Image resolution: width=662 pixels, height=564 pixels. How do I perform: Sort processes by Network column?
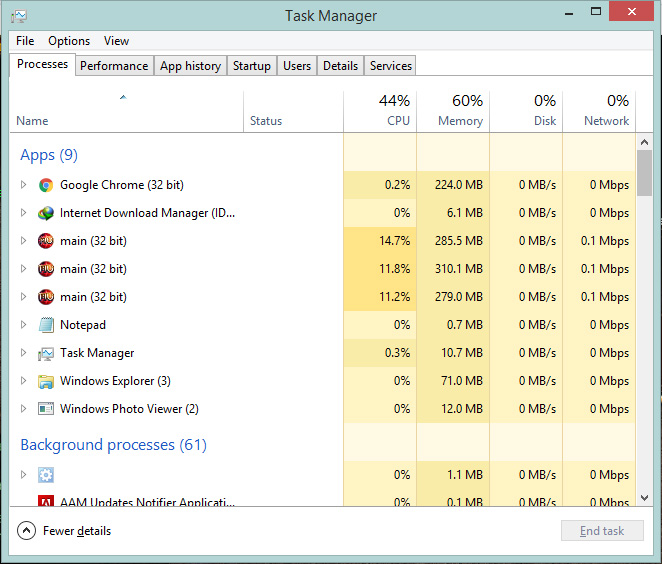point(599,111)
